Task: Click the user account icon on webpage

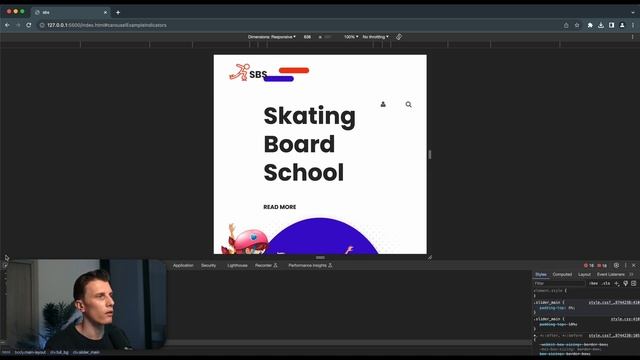Action: click(383, 104)
